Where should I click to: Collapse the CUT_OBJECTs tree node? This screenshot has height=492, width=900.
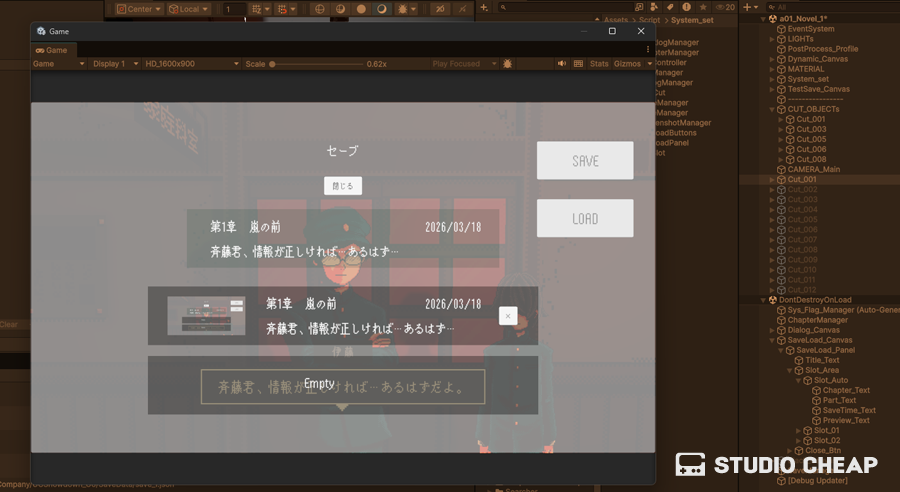pos(772,109)
